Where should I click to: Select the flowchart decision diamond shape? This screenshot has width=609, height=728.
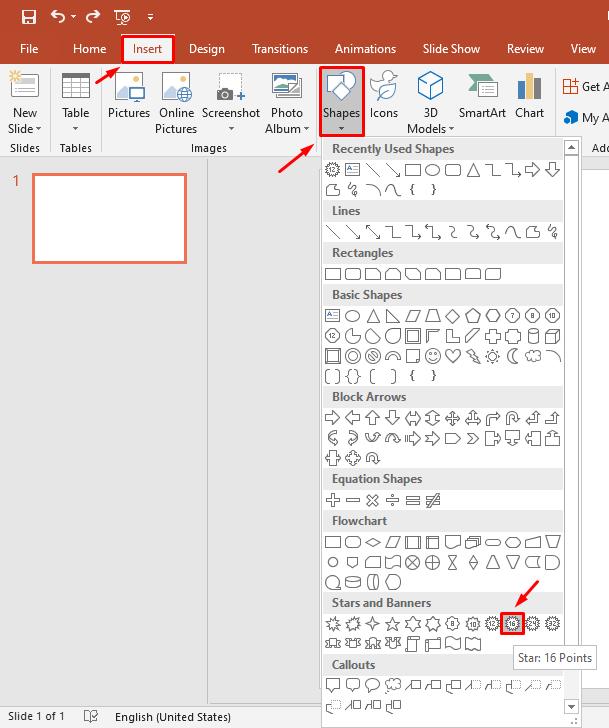372,542
